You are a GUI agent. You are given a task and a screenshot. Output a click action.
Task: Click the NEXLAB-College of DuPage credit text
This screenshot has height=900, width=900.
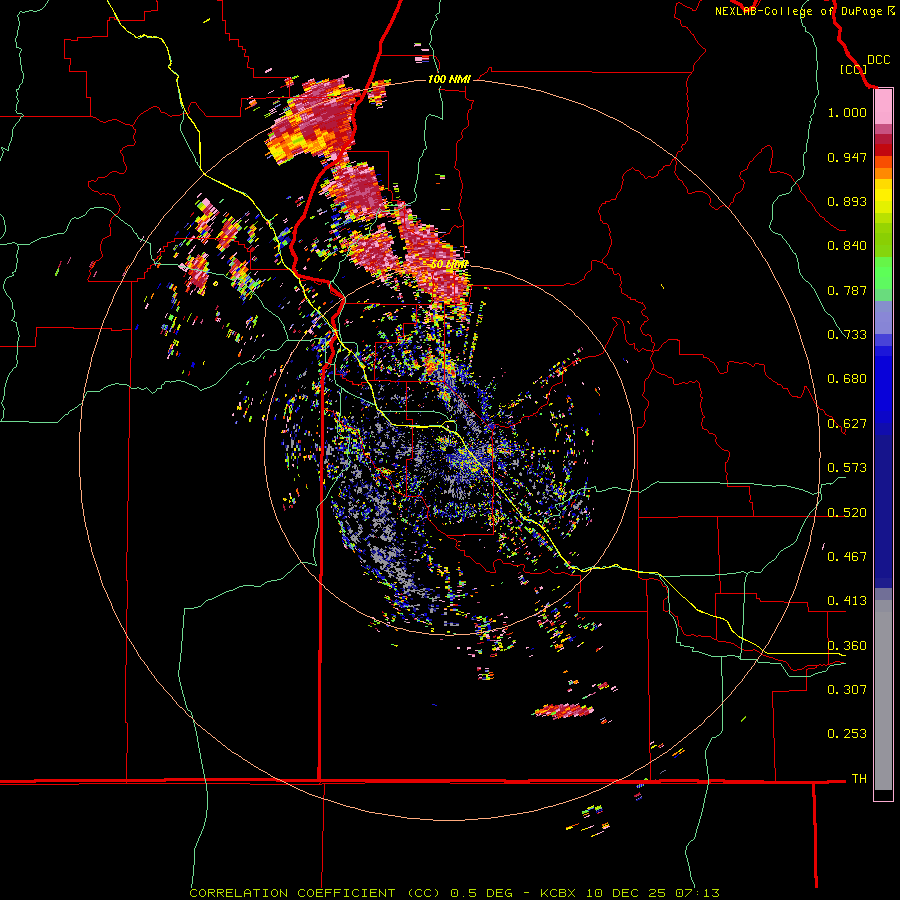pyautogui.click(x=804, y=11)
